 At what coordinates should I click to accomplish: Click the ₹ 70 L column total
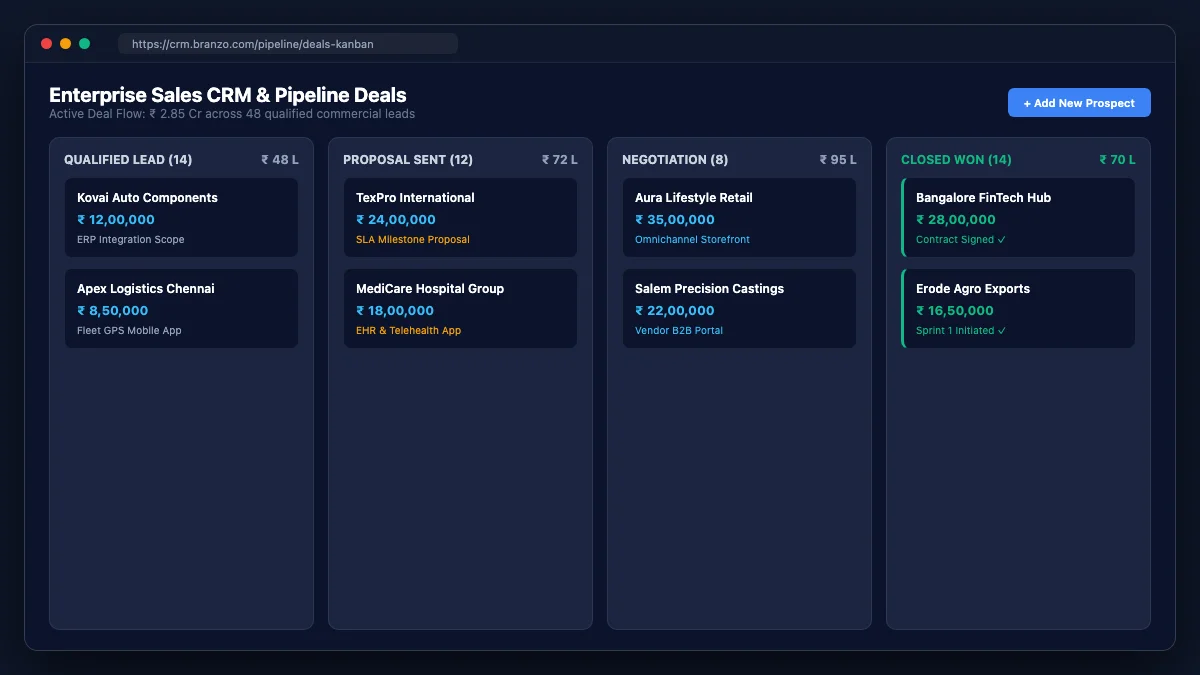[x=1117, y=160]
